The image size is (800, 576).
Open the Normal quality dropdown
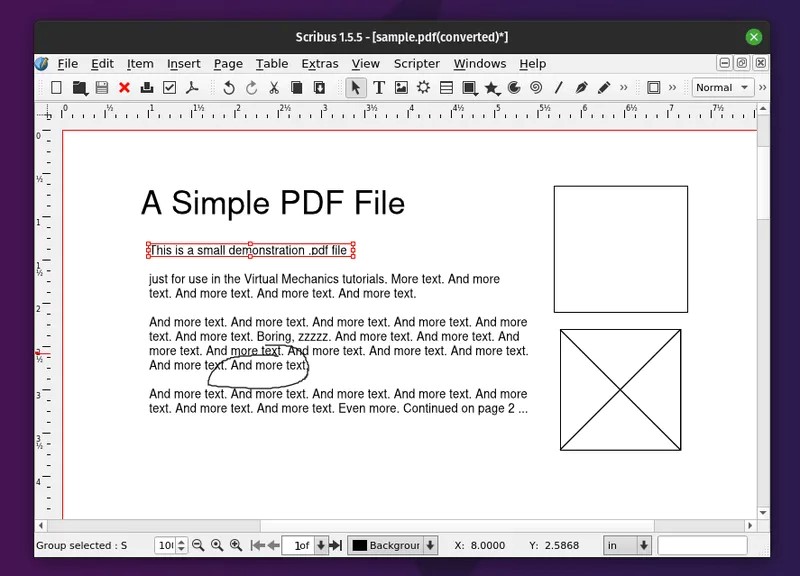coord(722,87)
